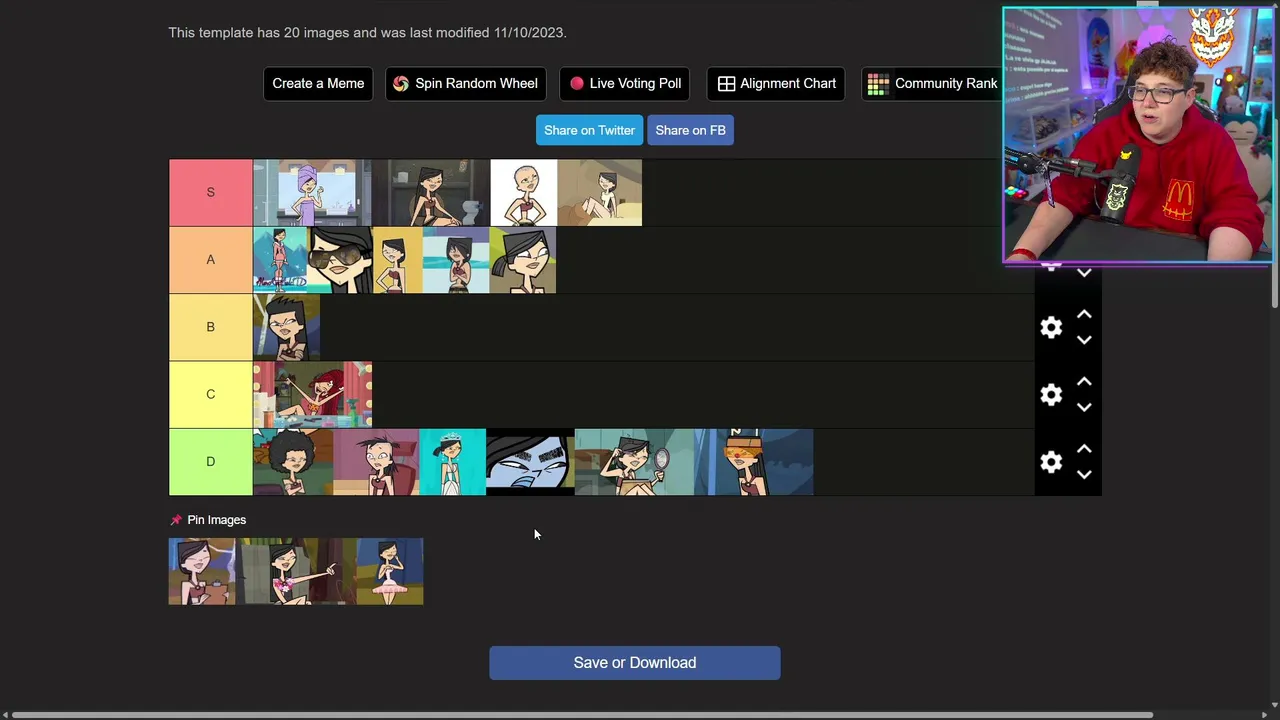This screenshot has width=1280, height=720.
Task: Select the unranked pointing-pose image with pink top
Action: click(296, 571)
